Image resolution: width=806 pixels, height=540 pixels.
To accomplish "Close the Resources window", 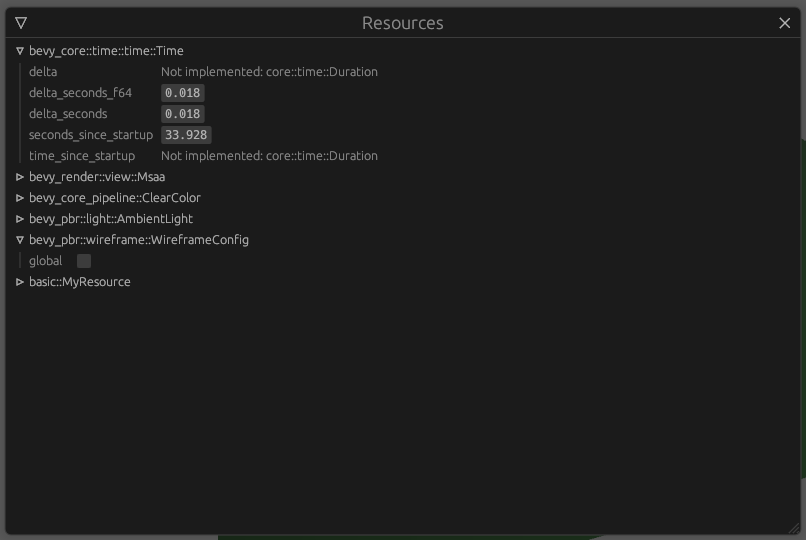I will point(784,23).
